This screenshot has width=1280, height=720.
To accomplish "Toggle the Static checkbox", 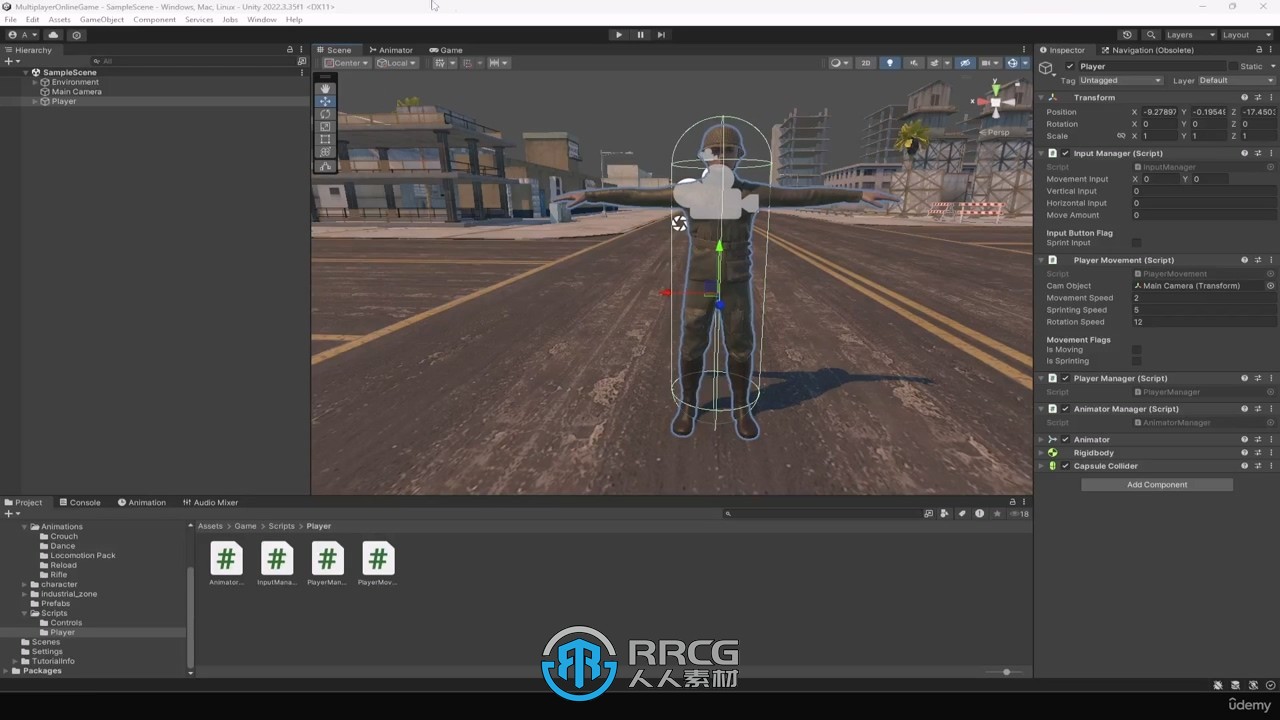I will point(1233,66).
